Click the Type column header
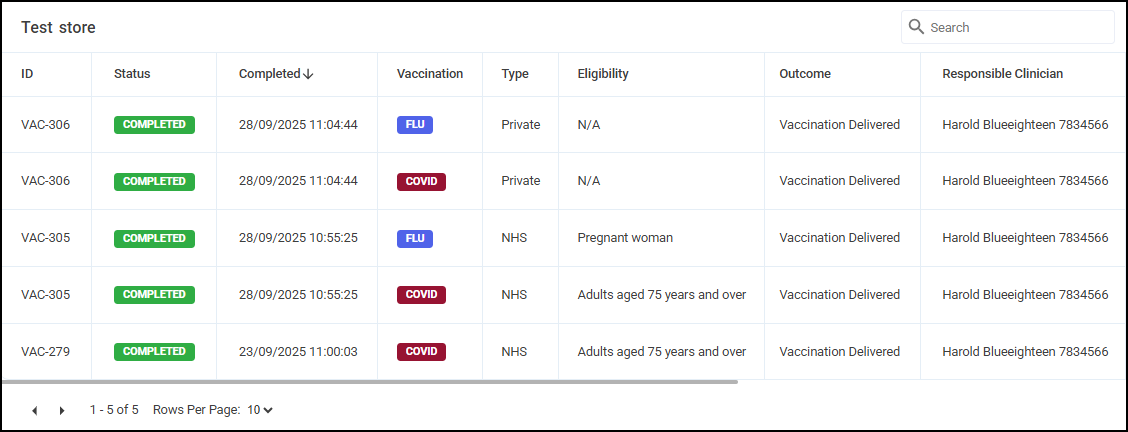This screenshot has width=1128, height=432. tap(515, 74)
